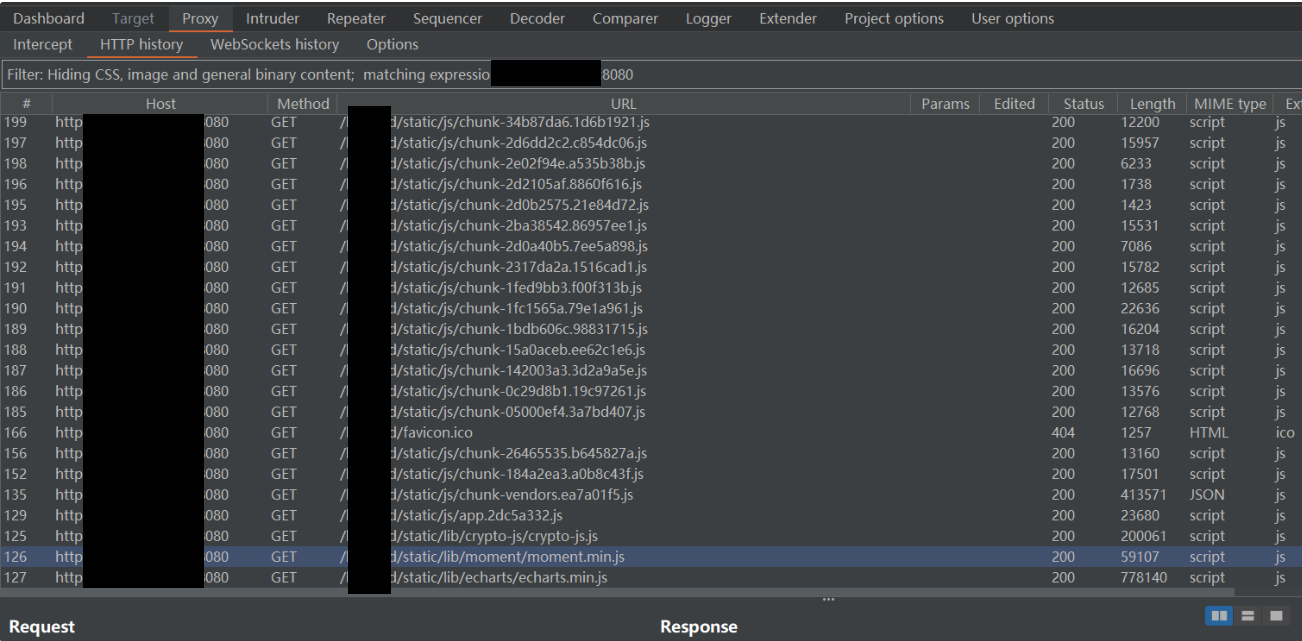Click the Request panel heading
The height and width of the screenshot is (641, 1302).
[42, 627]
